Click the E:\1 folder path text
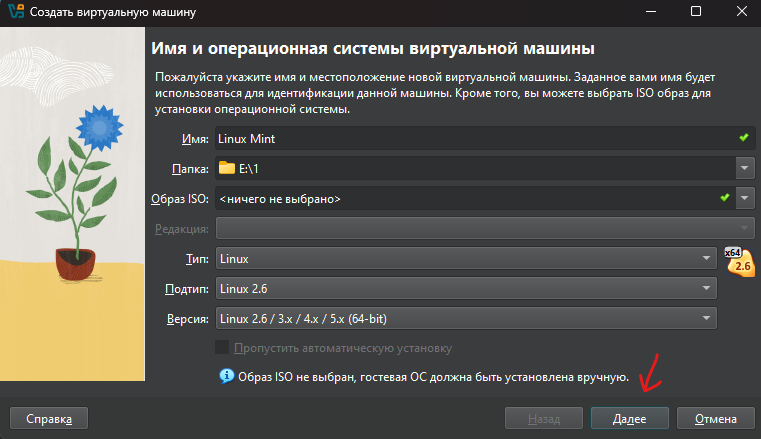The image size is (761, 439). (248, 168)
